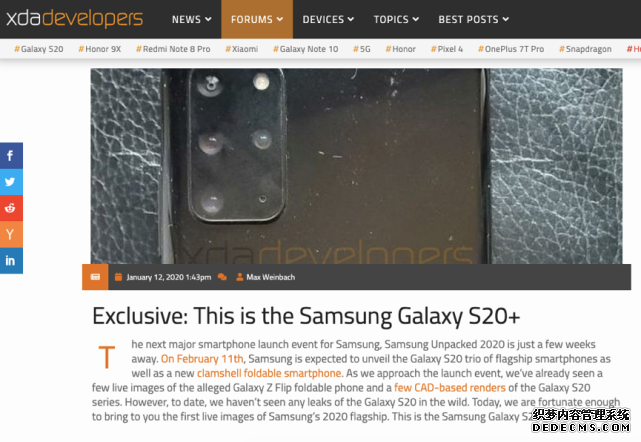
Task: Open 'few CAD-based renders' link
Action: coord(450,388)
